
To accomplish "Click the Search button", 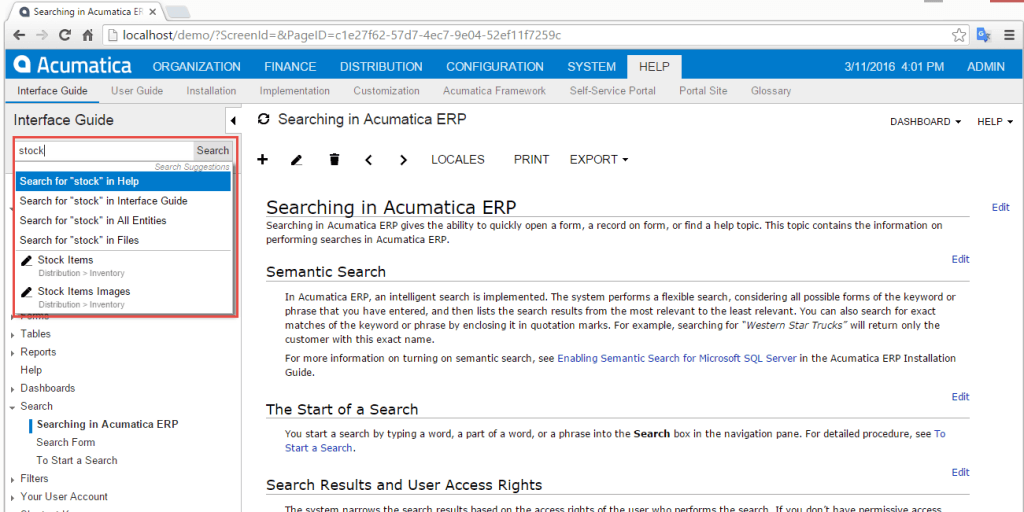I will [x=213, y=150].
